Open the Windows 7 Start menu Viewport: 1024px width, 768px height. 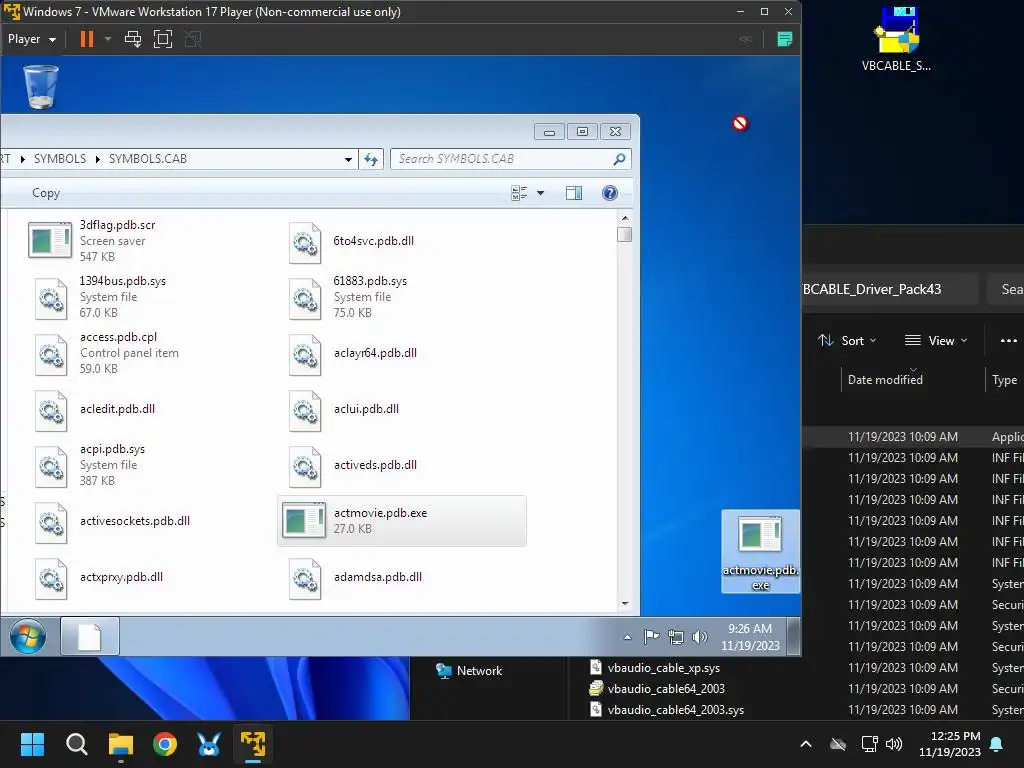[28, 636]
